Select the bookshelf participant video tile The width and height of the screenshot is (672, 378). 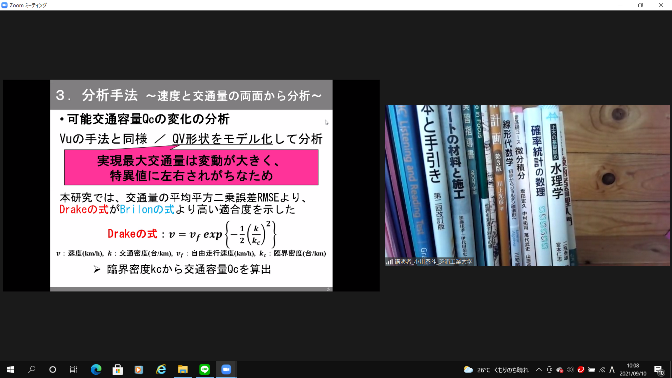(x=528, y=185)
